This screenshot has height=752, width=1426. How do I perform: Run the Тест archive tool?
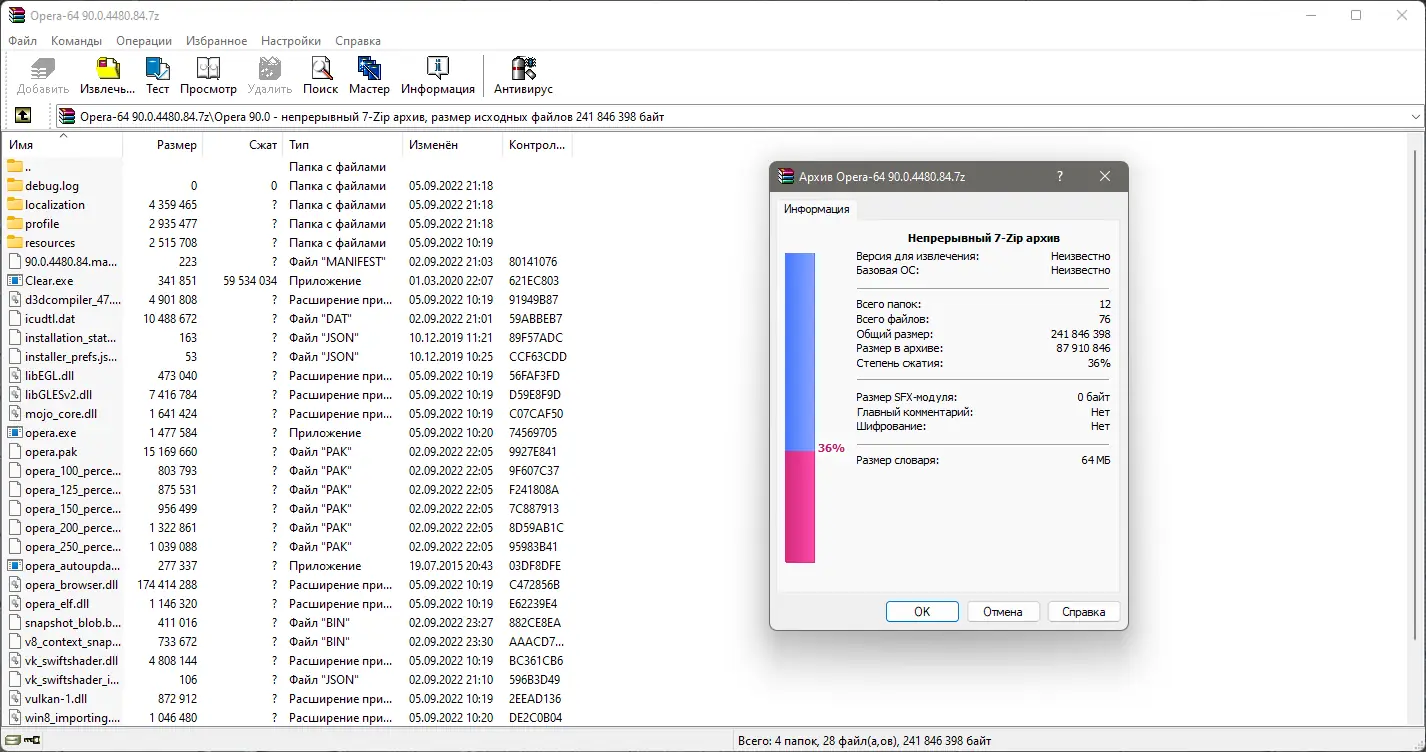157,75
